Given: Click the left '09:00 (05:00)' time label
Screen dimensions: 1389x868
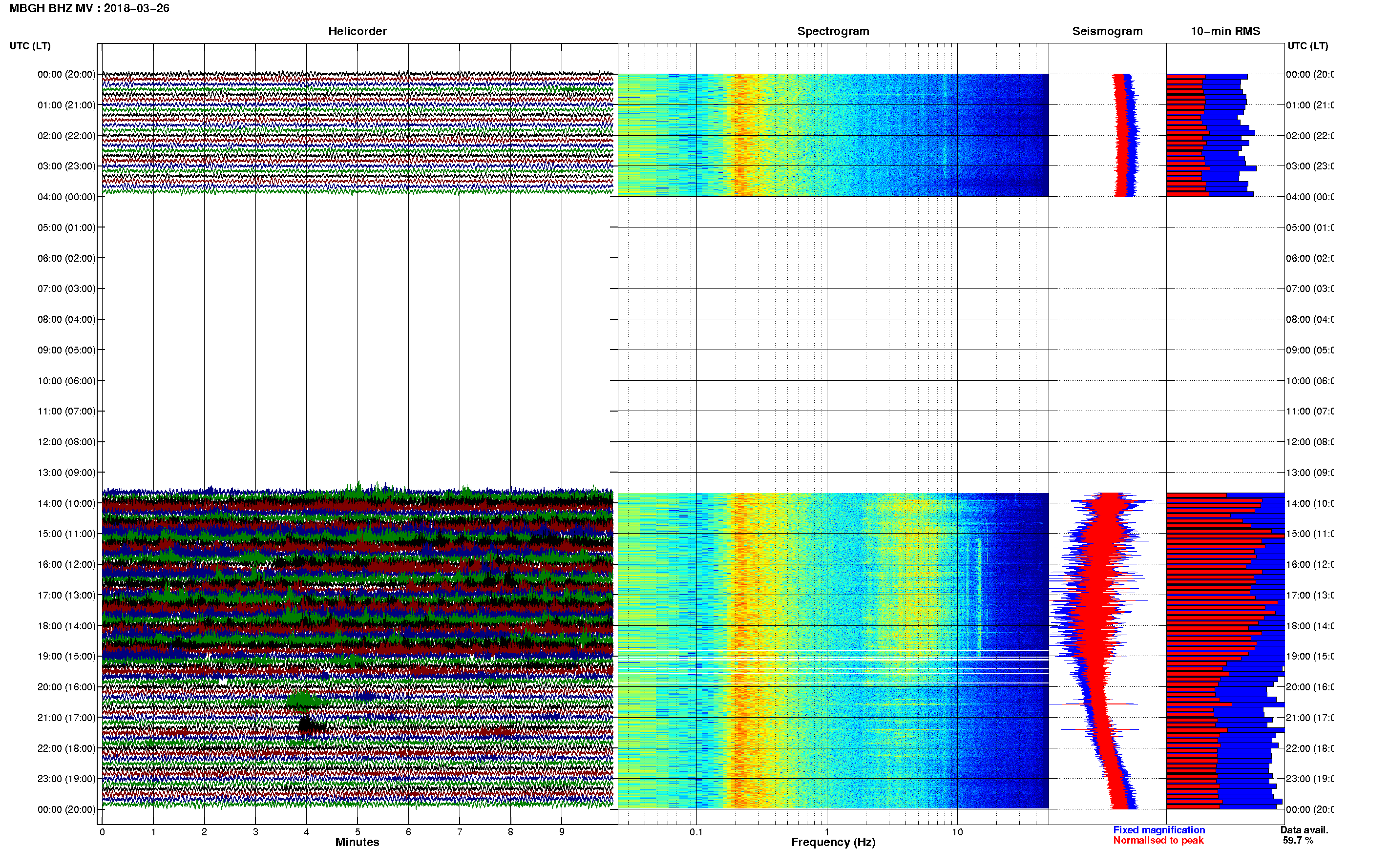Looking at the screenshot, I should click(x=66, y=350).
